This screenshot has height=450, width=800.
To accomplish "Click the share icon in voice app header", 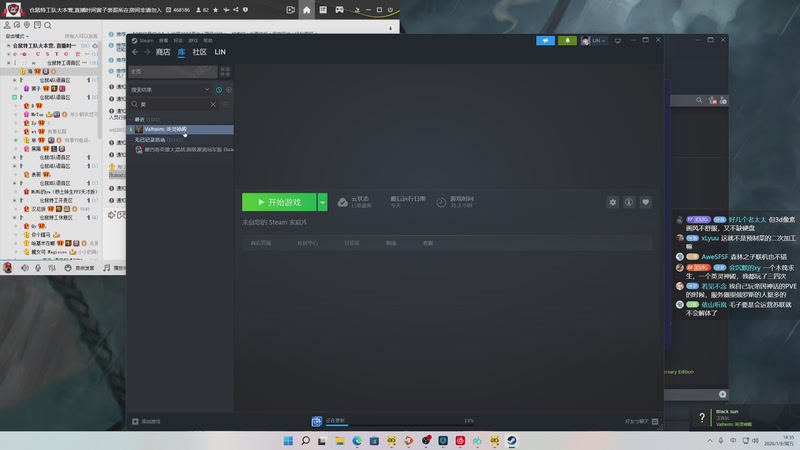I will click(x=236, y=10).
